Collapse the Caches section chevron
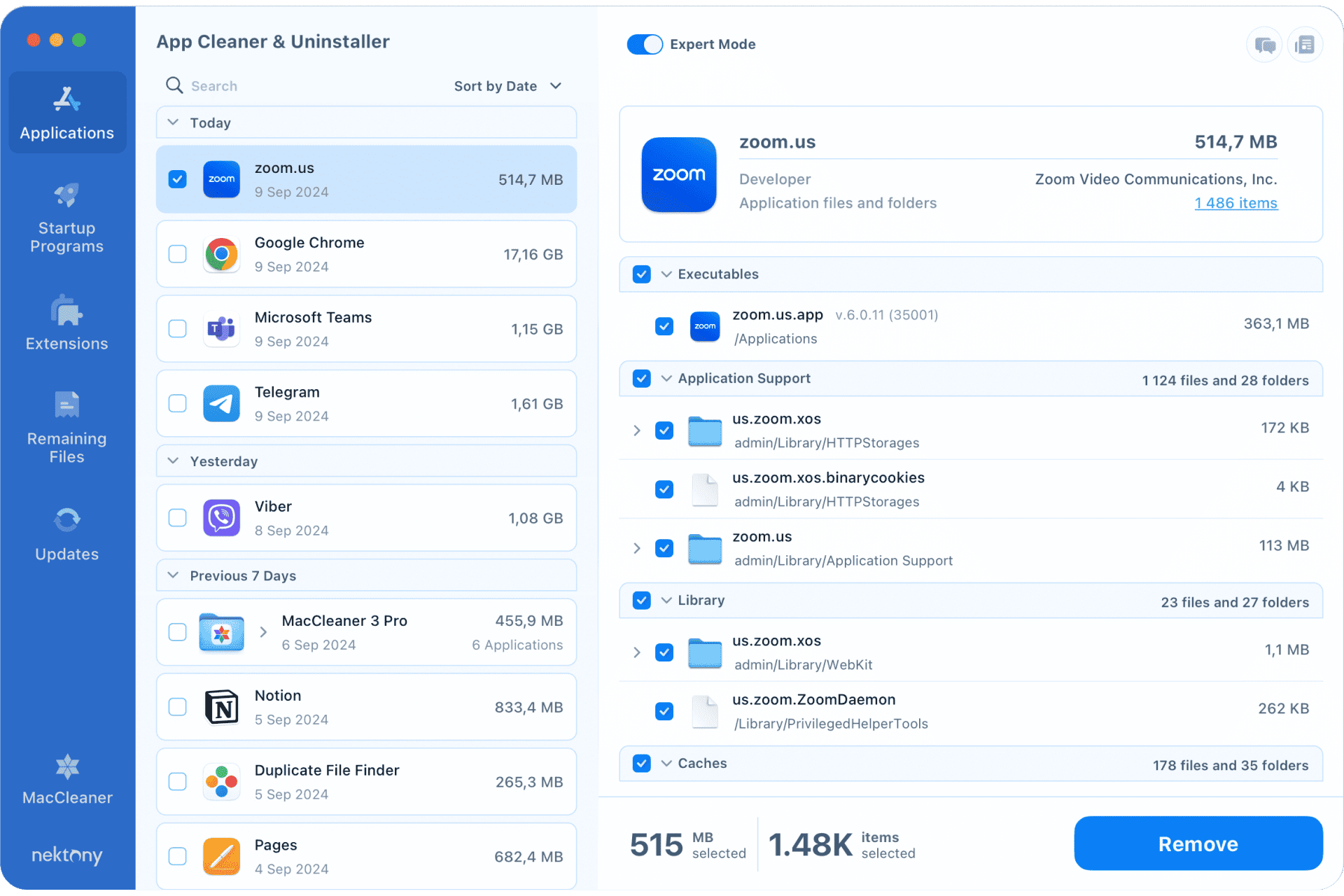1344x896 pixels. pos(666,764)
